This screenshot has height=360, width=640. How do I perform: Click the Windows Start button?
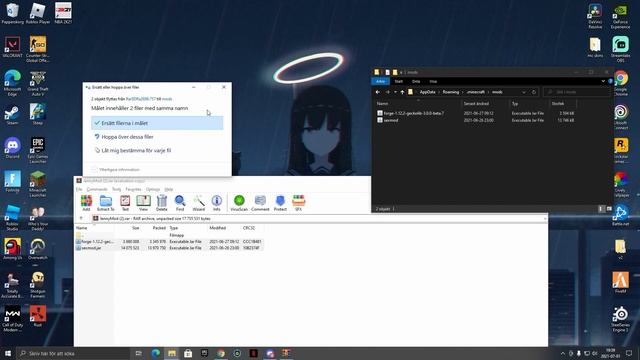7,353
